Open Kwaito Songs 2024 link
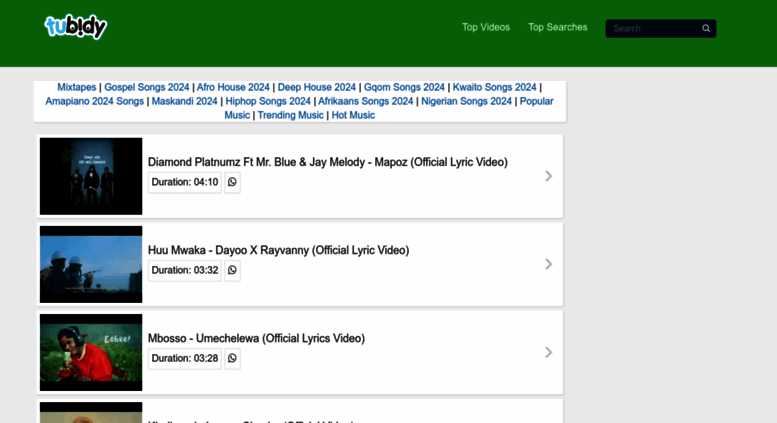Screen dimensions: 777x423 click(x=495, y=87)
